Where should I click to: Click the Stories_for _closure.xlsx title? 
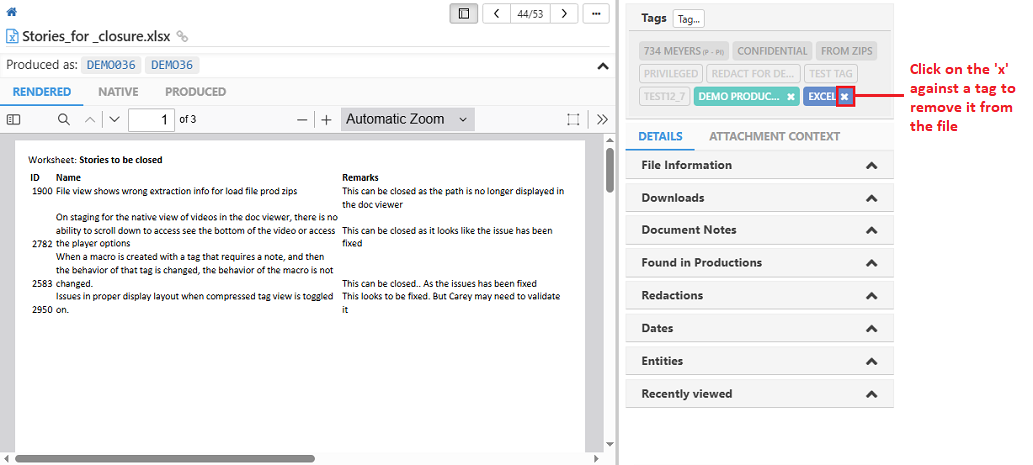98,36
